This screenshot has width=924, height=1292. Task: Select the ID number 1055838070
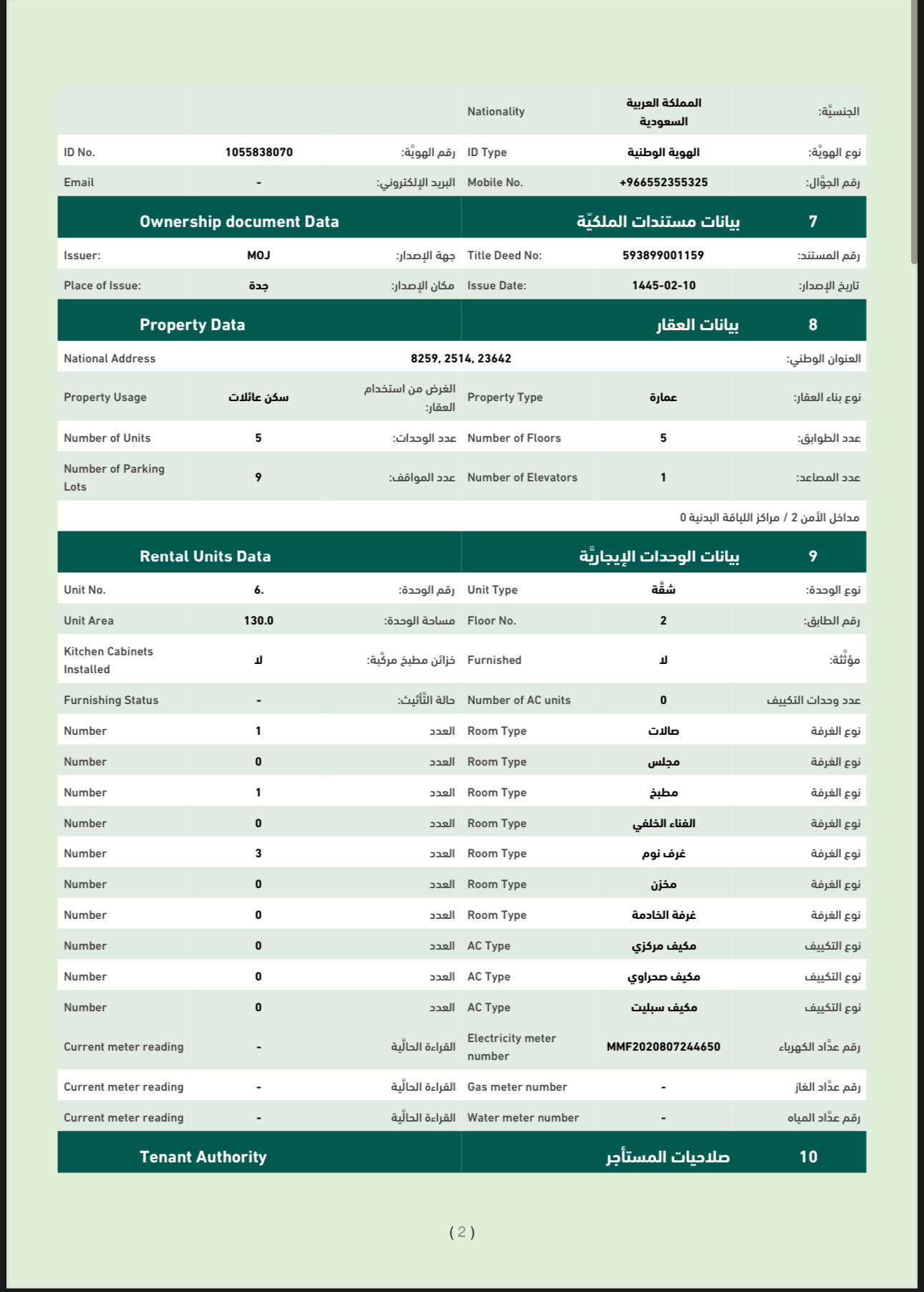(x=259, y=153)
